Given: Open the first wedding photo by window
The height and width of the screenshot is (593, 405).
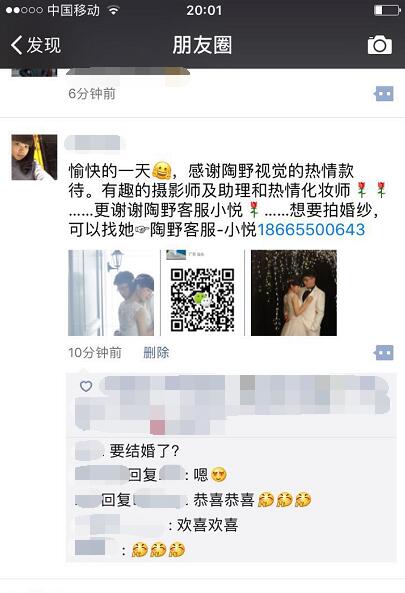Looking at the screenshot, I should (111, 293).
